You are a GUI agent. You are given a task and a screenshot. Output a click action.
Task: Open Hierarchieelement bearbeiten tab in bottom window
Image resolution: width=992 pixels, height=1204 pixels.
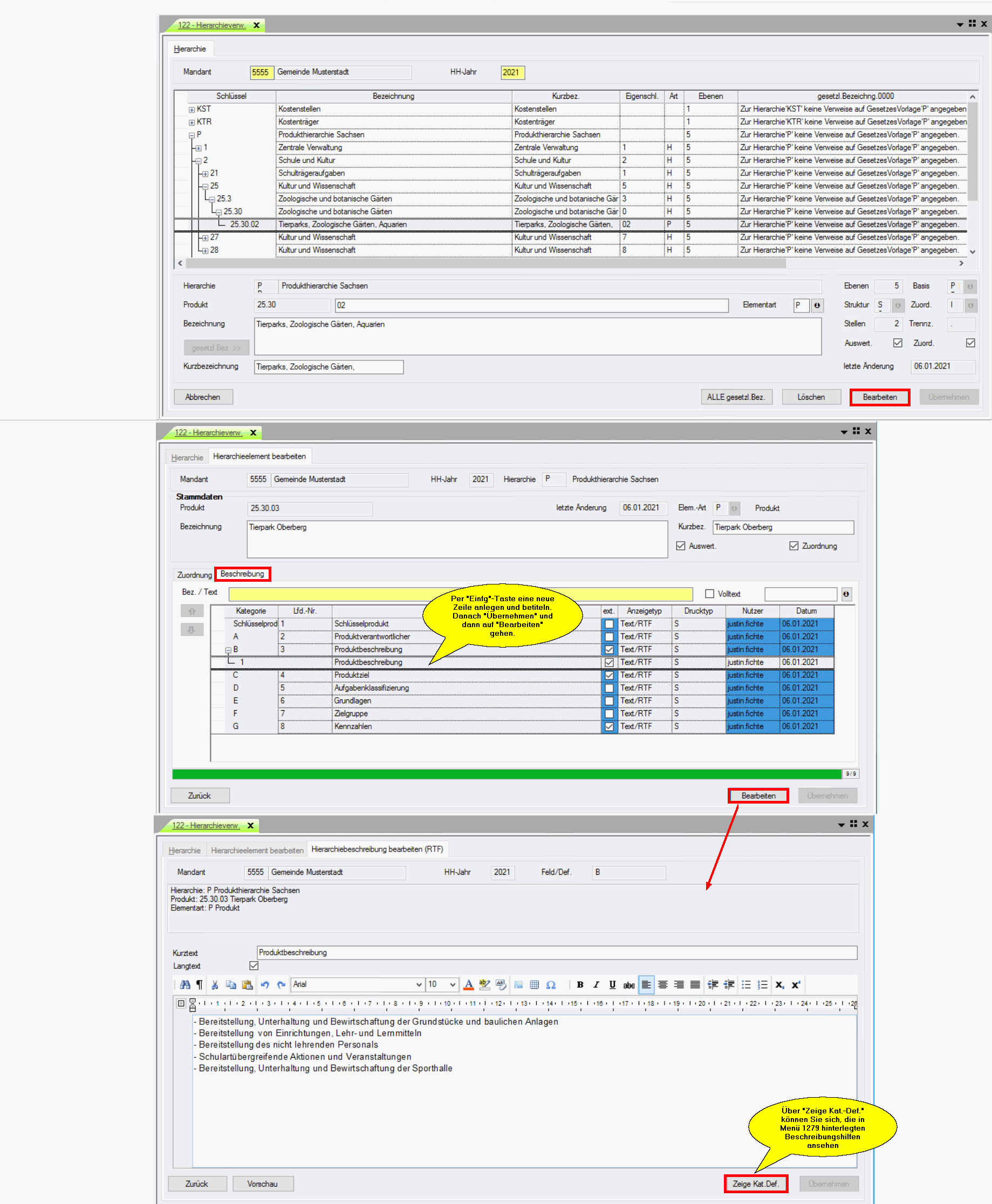257,850
